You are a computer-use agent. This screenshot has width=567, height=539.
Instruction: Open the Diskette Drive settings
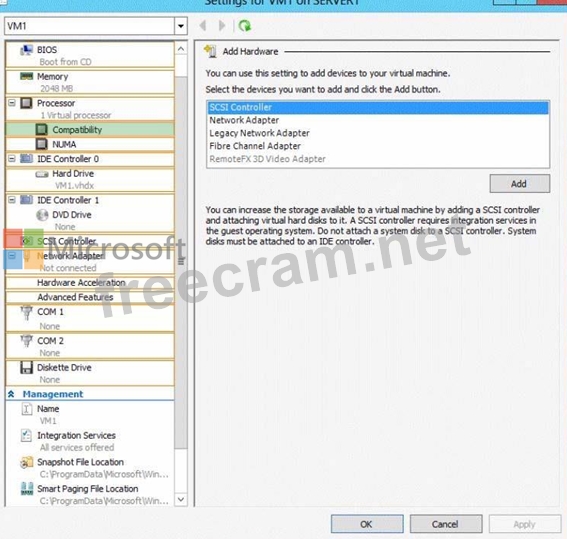point(90,373)
